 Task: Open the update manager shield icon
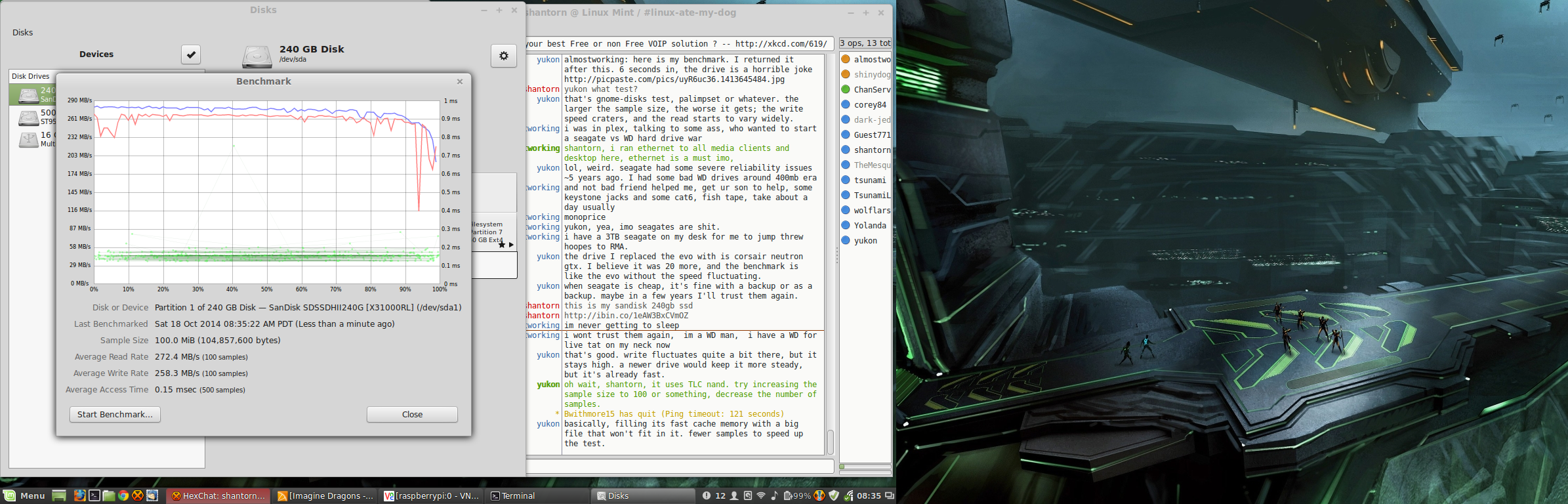[x=834, y=495]
